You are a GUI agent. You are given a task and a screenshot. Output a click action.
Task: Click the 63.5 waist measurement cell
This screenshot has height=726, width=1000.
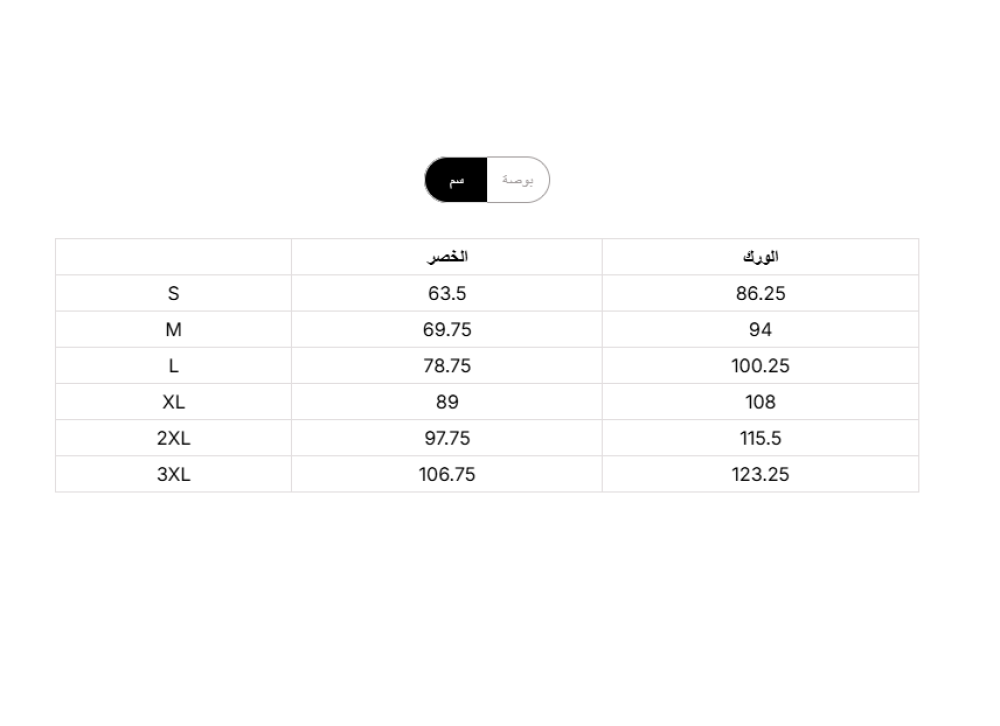click(x=447, y=294)
